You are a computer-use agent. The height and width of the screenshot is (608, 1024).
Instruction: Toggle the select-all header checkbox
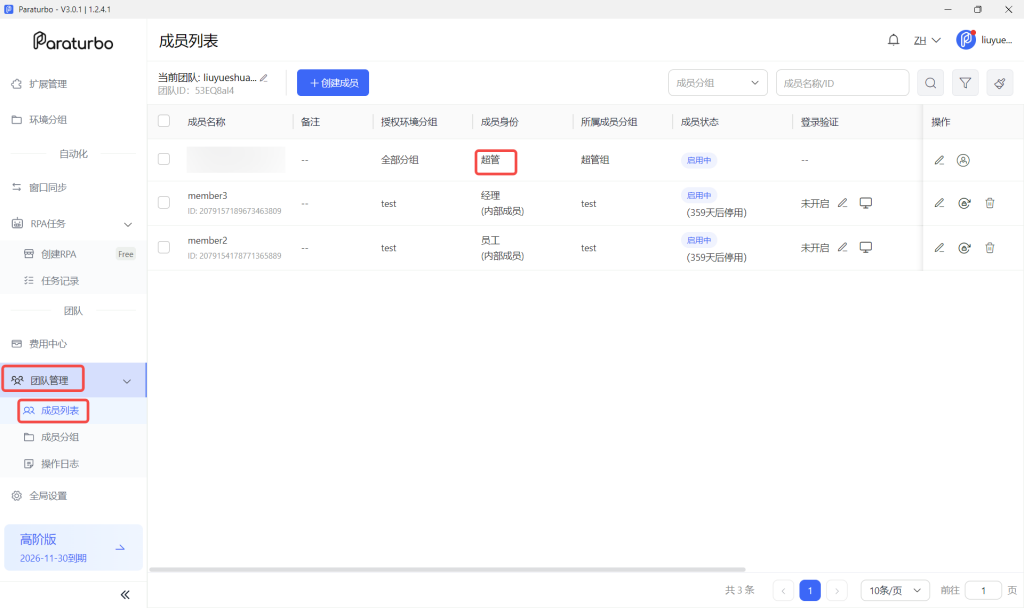[x=164, y=121]
